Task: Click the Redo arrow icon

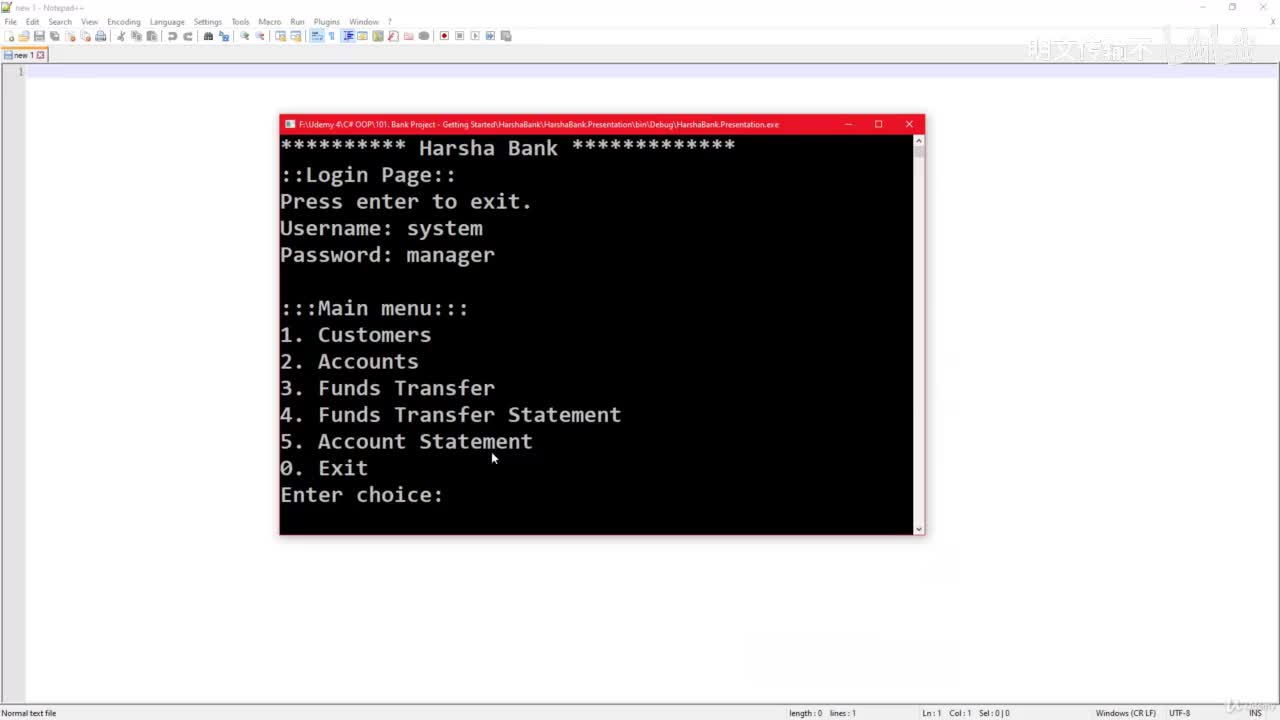Action: [x=187, y=36]
